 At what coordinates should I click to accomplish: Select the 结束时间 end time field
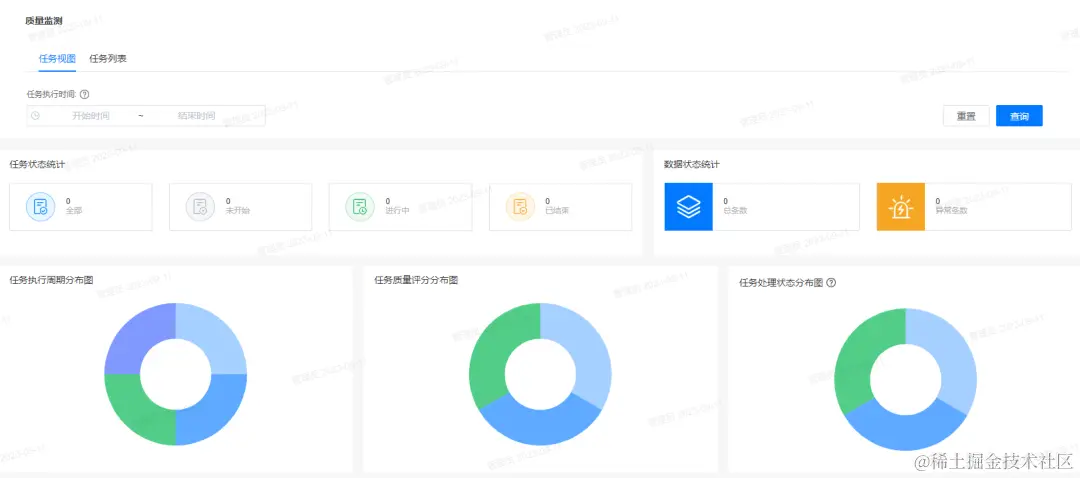(196, 116)
